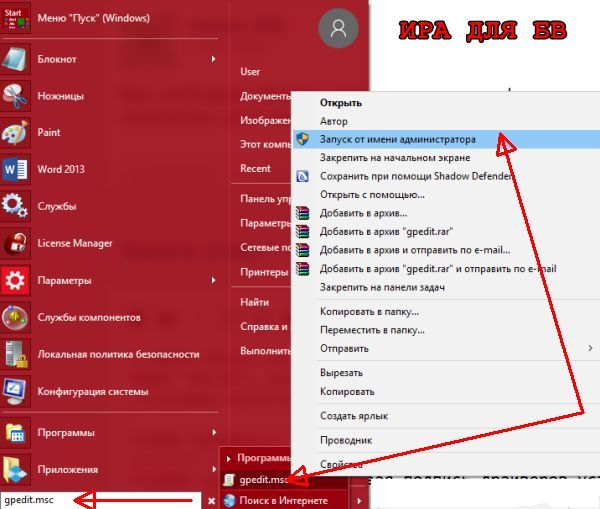
Task: Choose Закрепить на начальном экране
Action: click(x=395, y=158)
